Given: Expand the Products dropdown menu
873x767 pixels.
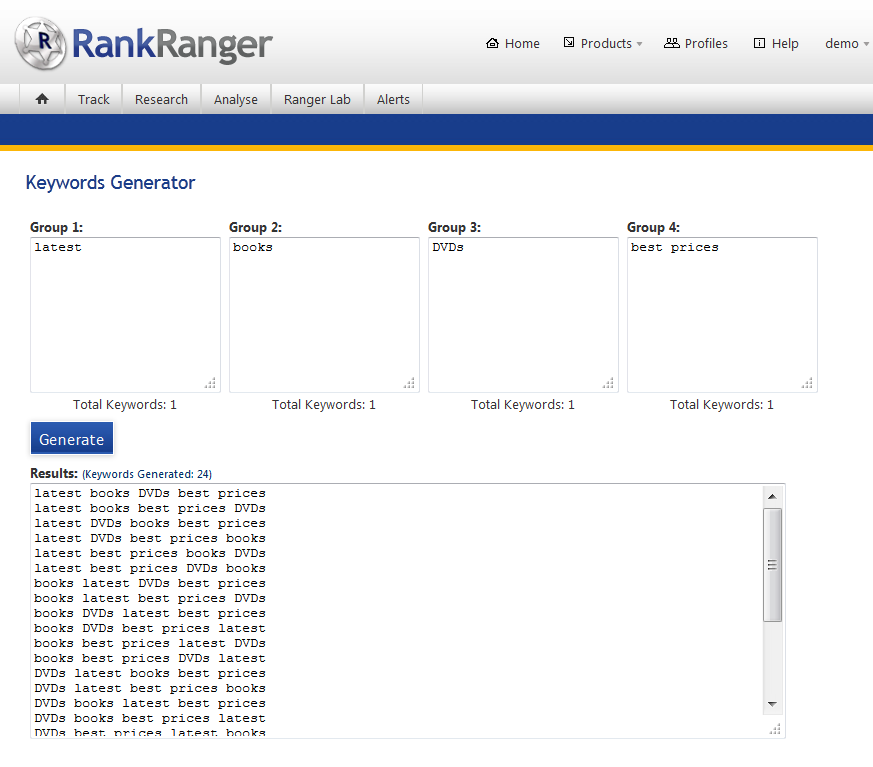Looking at the screenshot, I should click(602, 43).
